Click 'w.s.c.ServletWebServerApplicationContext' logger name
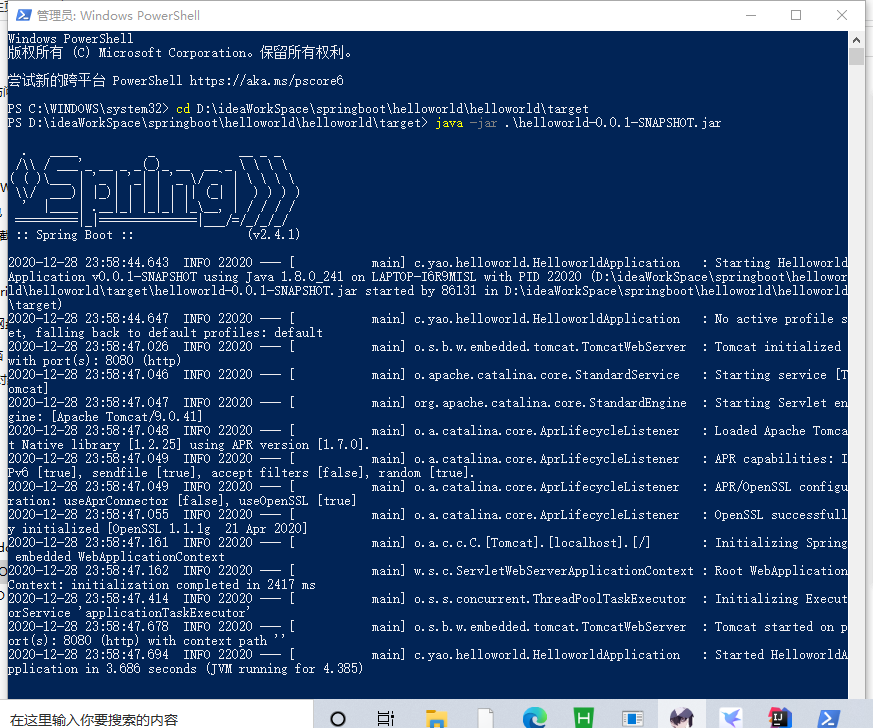 (x=554, y=570)
